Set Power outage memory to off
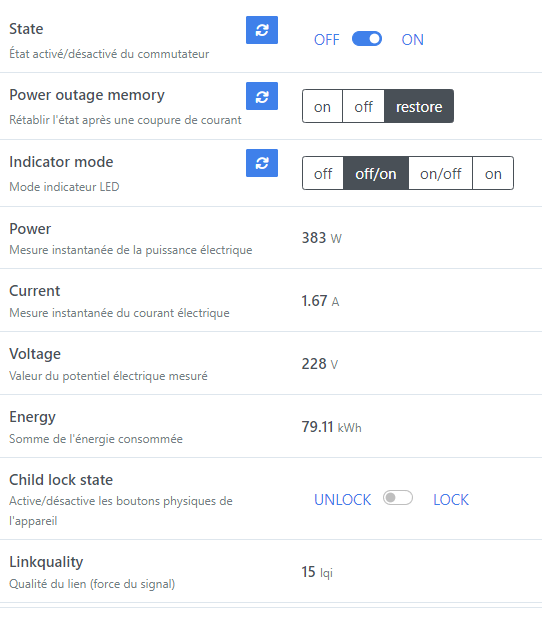542x626 pixels. [x=364, y=106]
